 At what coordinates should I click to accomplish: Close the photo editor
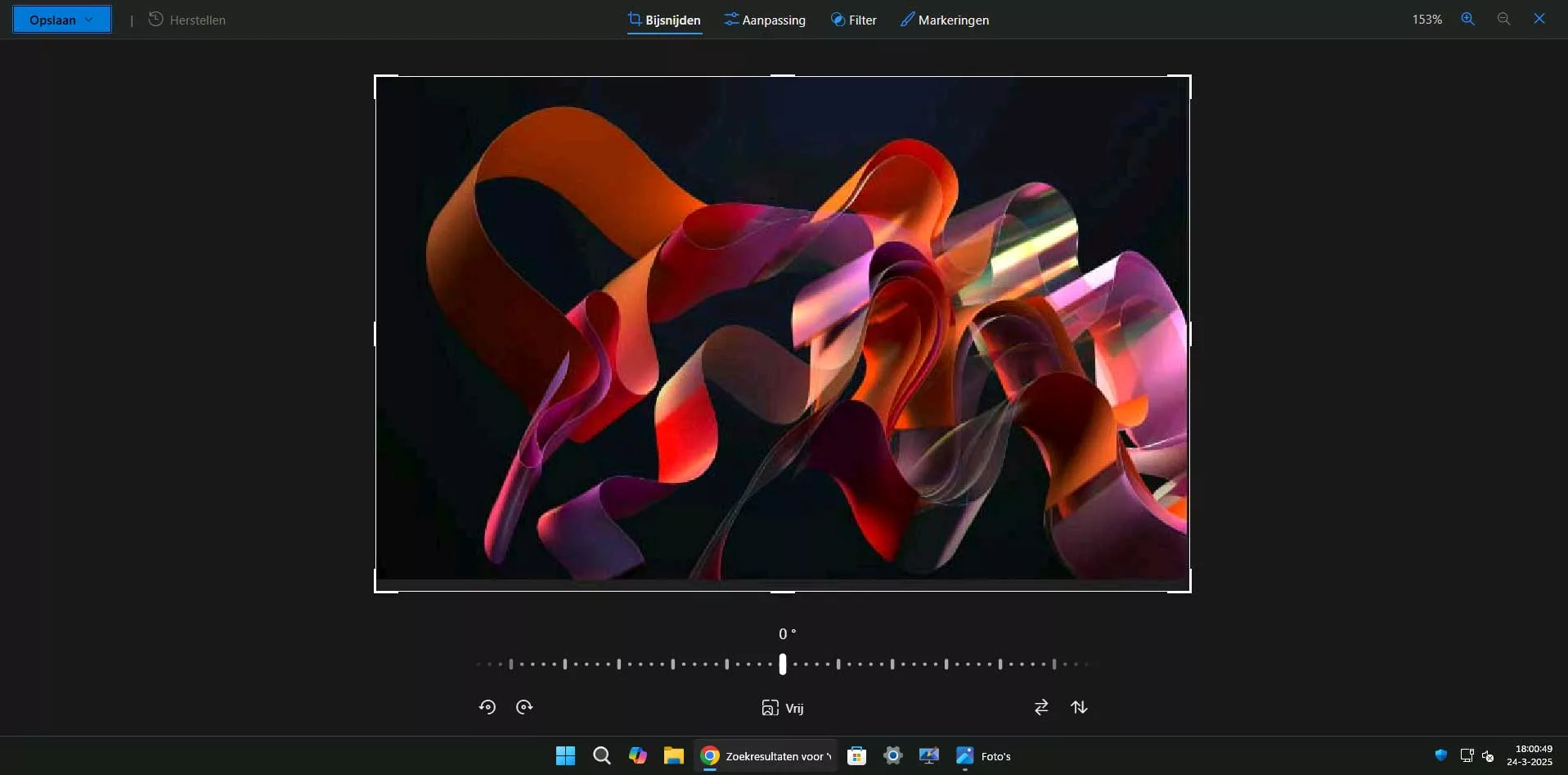1539,19
